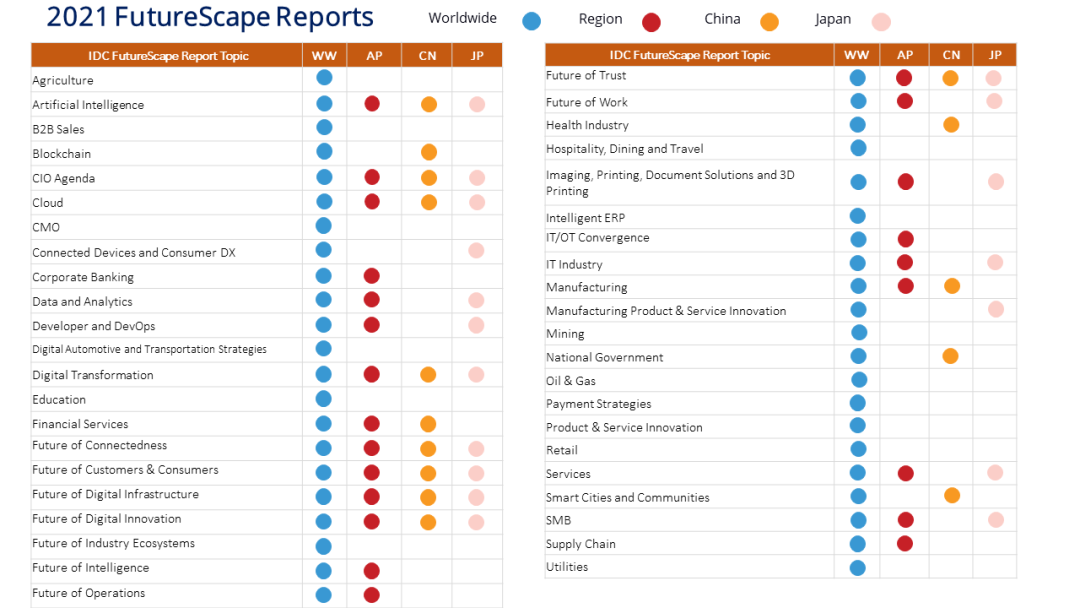1080x608 pixels.
Task: Click the Services AP red dot
Action: [906, 473]
